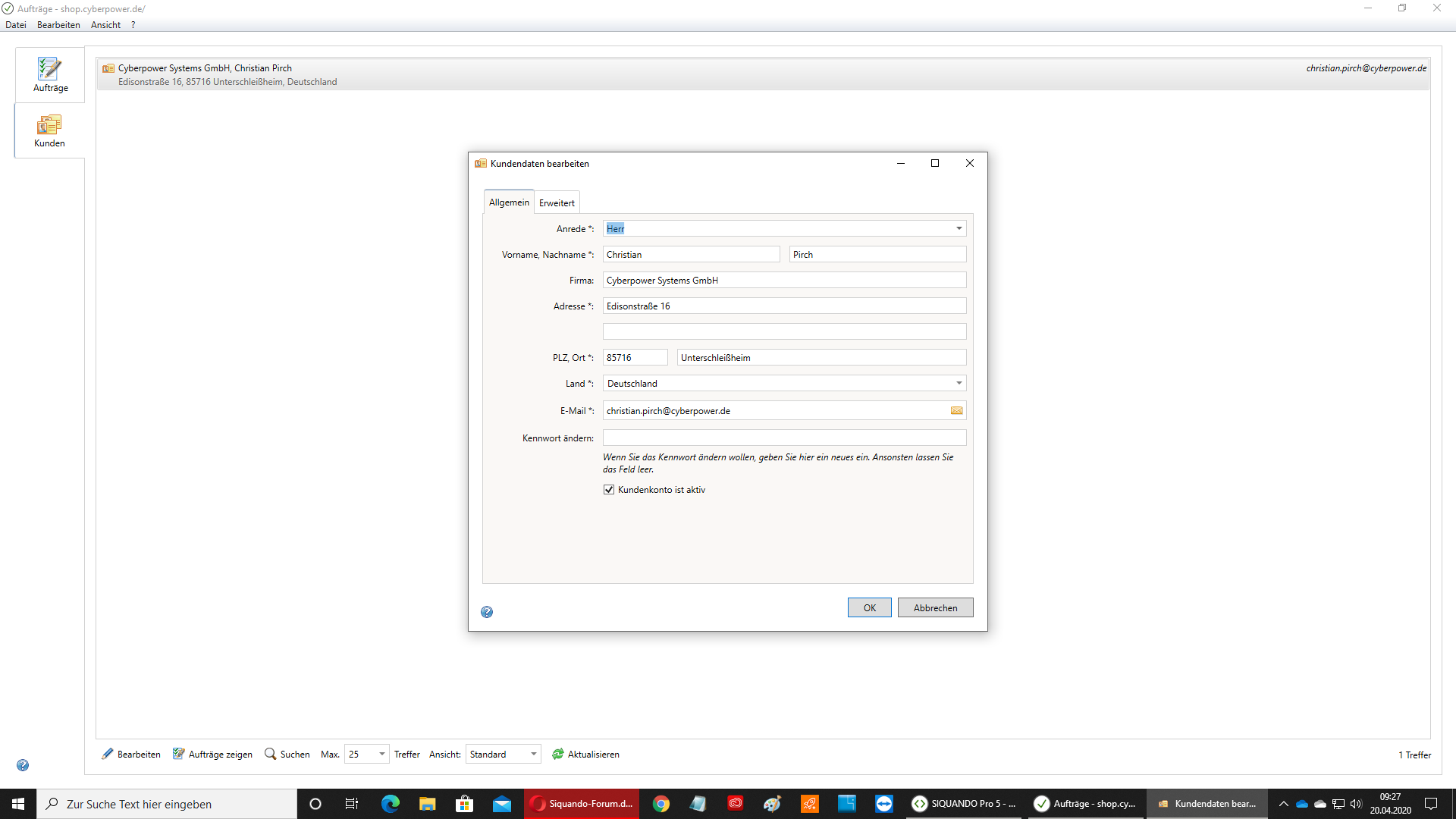Click the envelope icon in E-Mail field
The height and width of the screenshot is (819, 1456).
956,411
